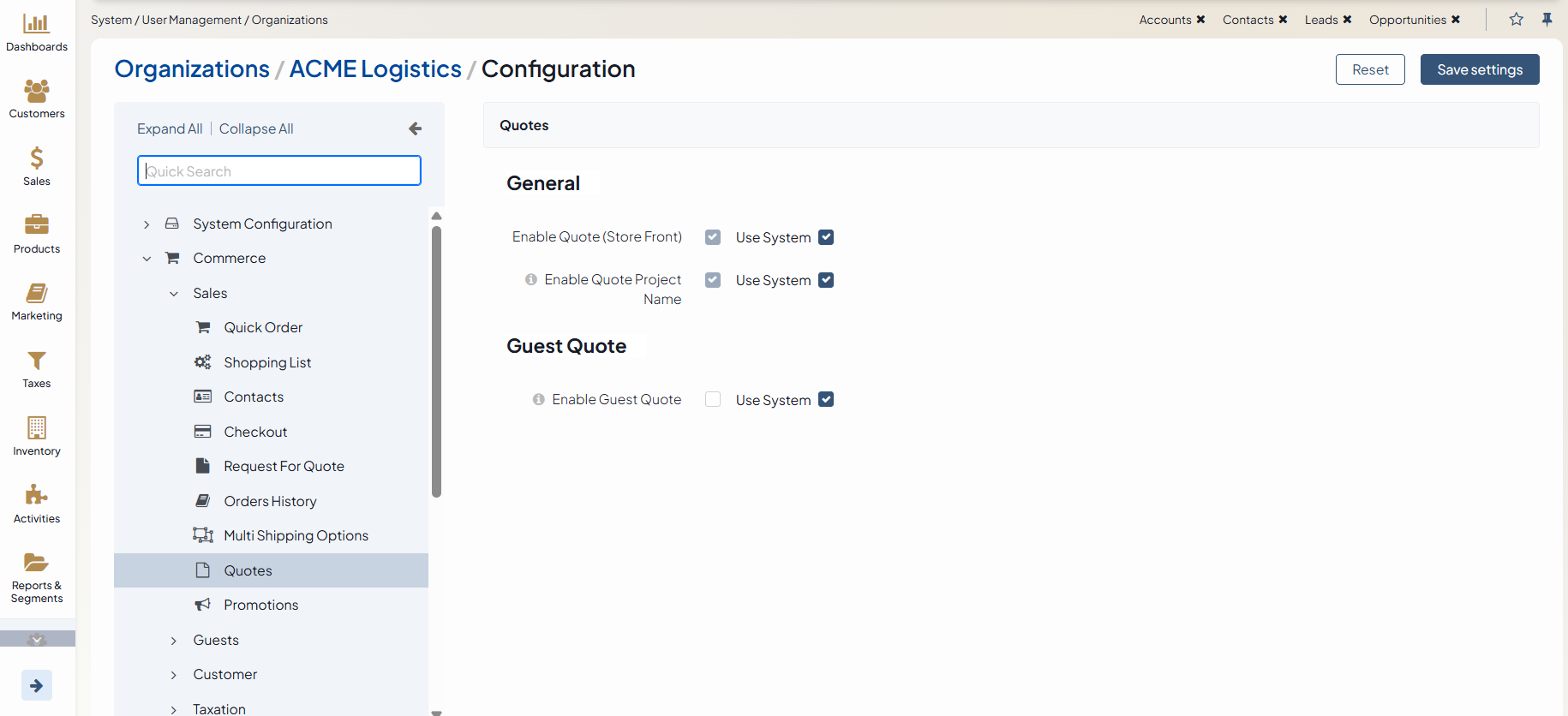This screenshot has width=1568, height=716.
Task: Select Request For Quote in tree
Action: [284, 467]
